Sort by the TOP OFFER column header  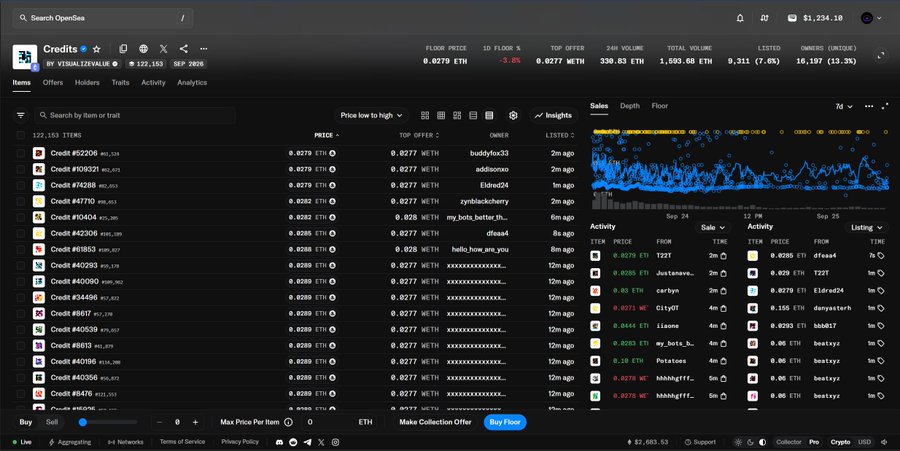[x=419, y=135]
